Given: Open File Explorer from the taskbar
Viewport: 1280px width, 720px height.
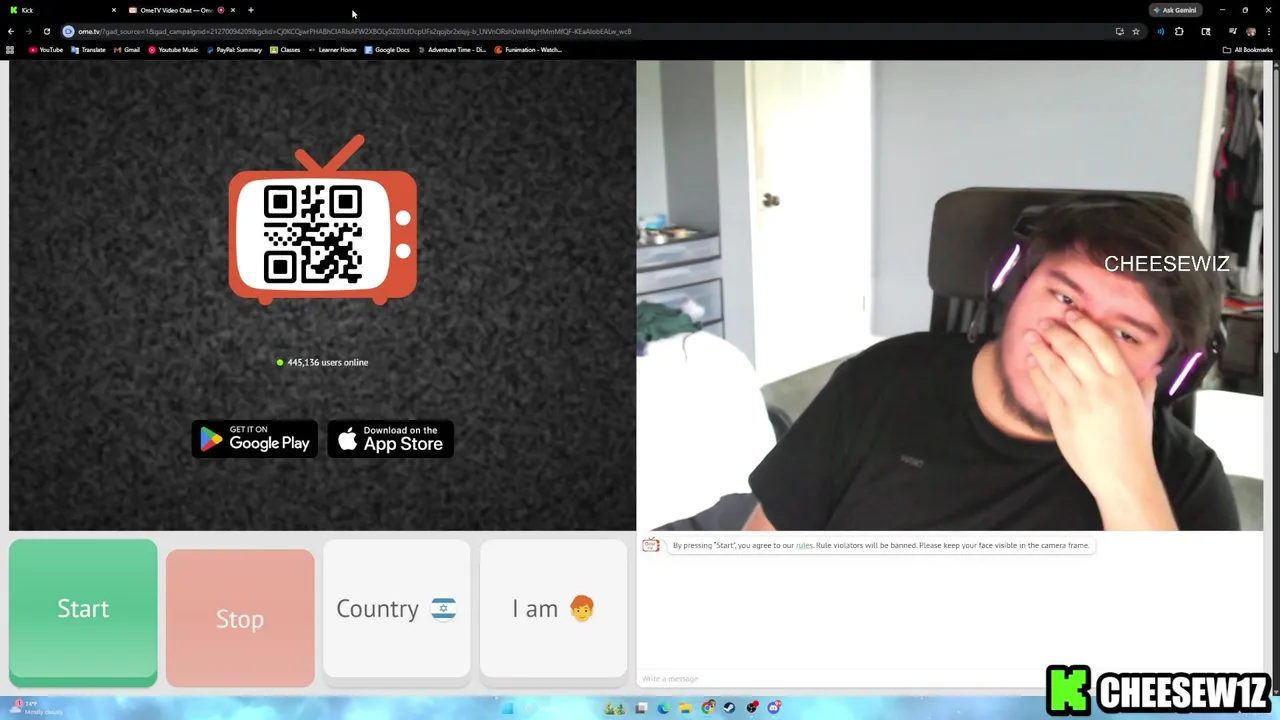Looking at the screenshot, I should 686,708.
